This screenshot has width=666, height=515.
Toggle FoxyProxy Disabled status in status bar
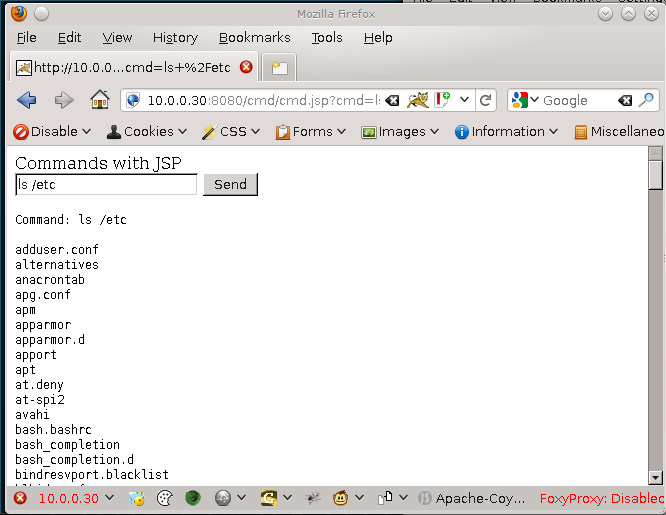pos(601,498)
